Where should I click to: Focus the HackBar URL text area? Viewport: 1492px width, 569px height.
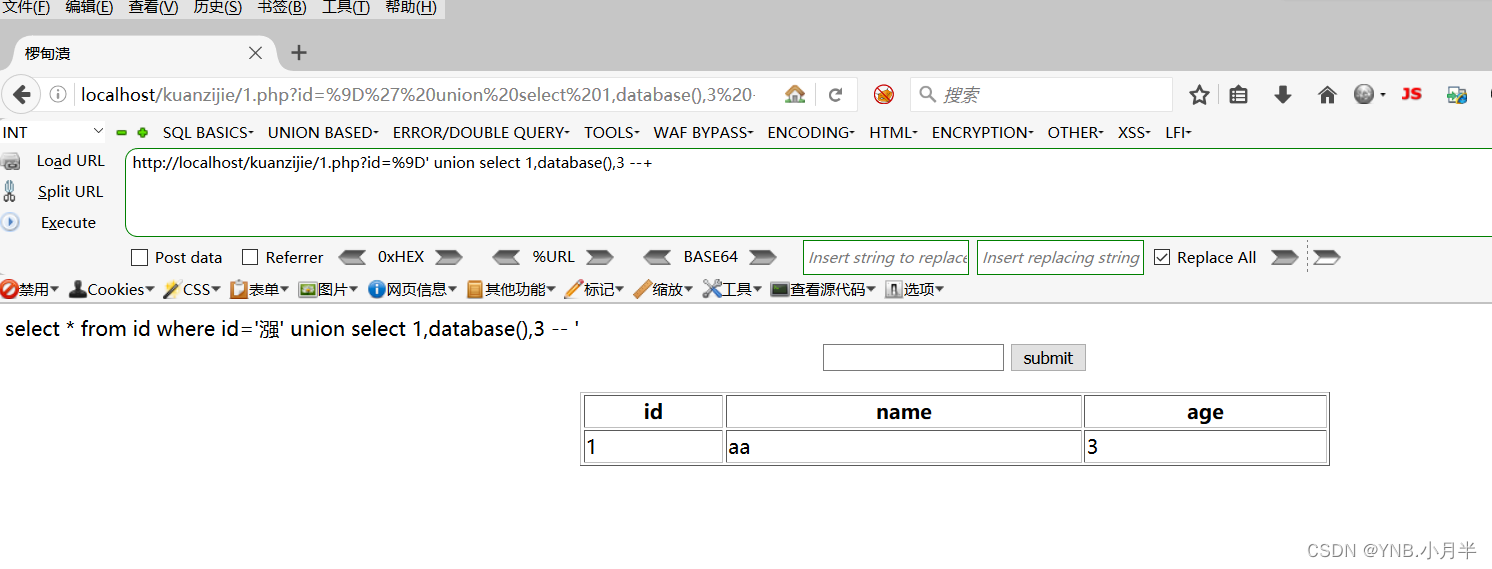pyautogui.click(x=808, y=193)
